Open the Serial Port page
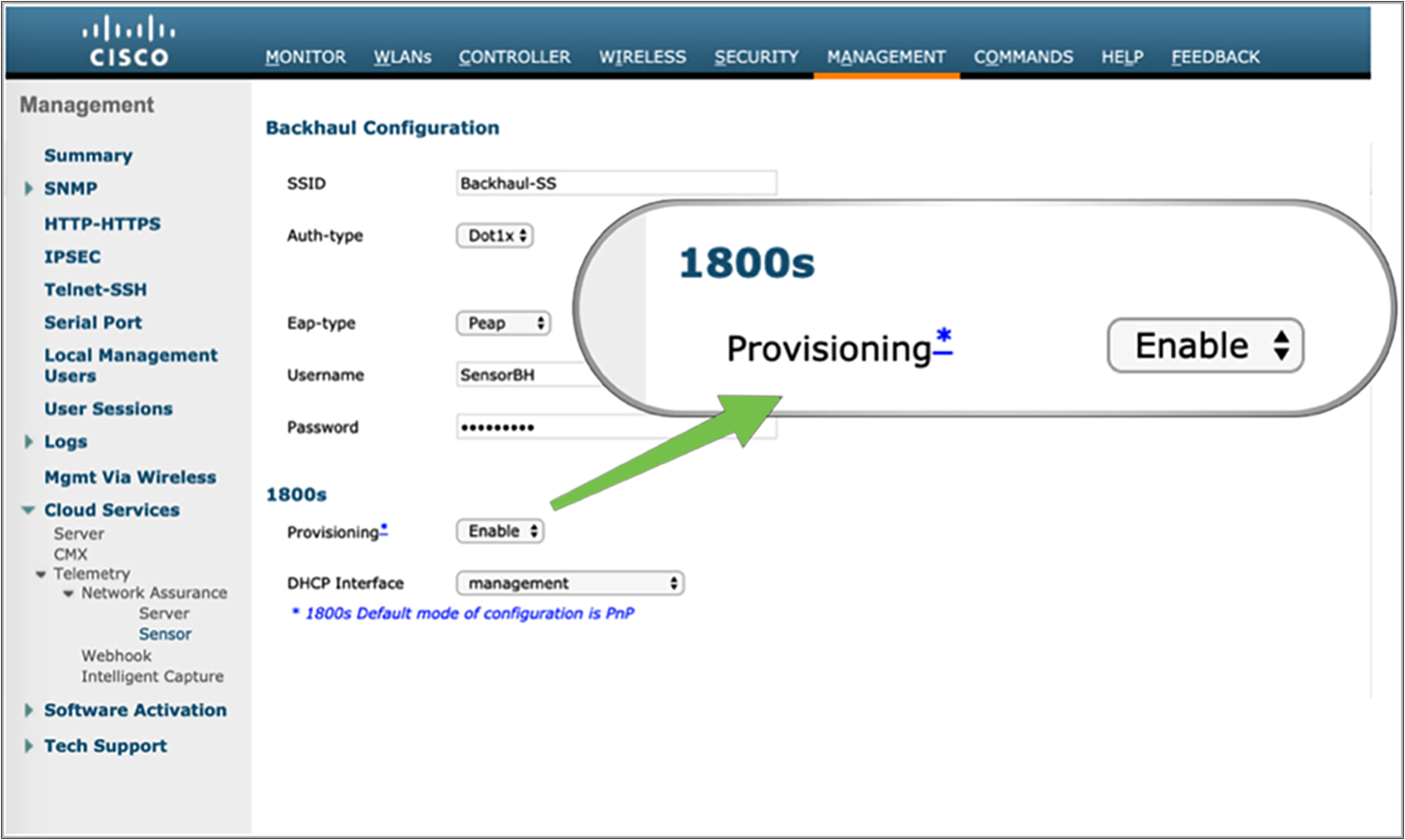Viewport: 1405px width, 840px height. coord(93,322)
